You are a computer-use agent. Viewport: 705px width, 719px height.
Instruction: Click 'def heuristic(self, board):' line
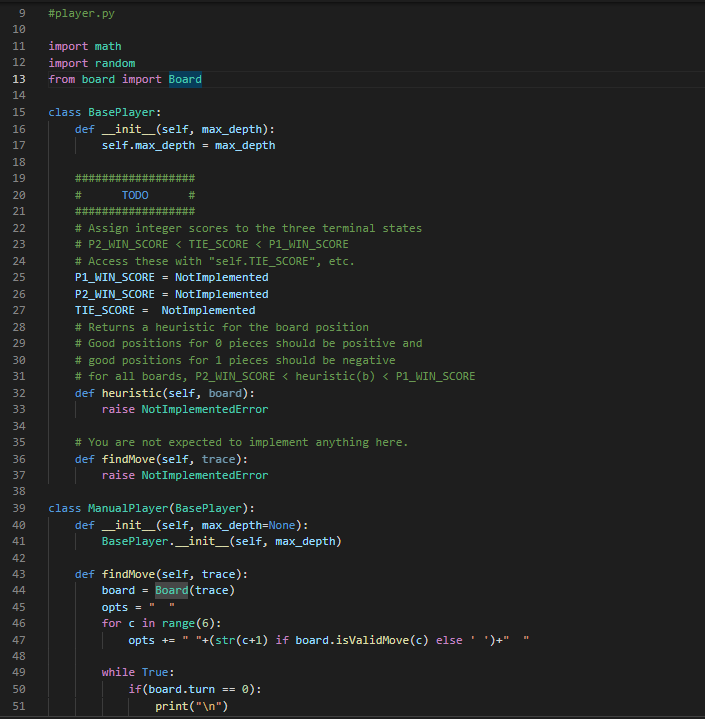(165, 393)
